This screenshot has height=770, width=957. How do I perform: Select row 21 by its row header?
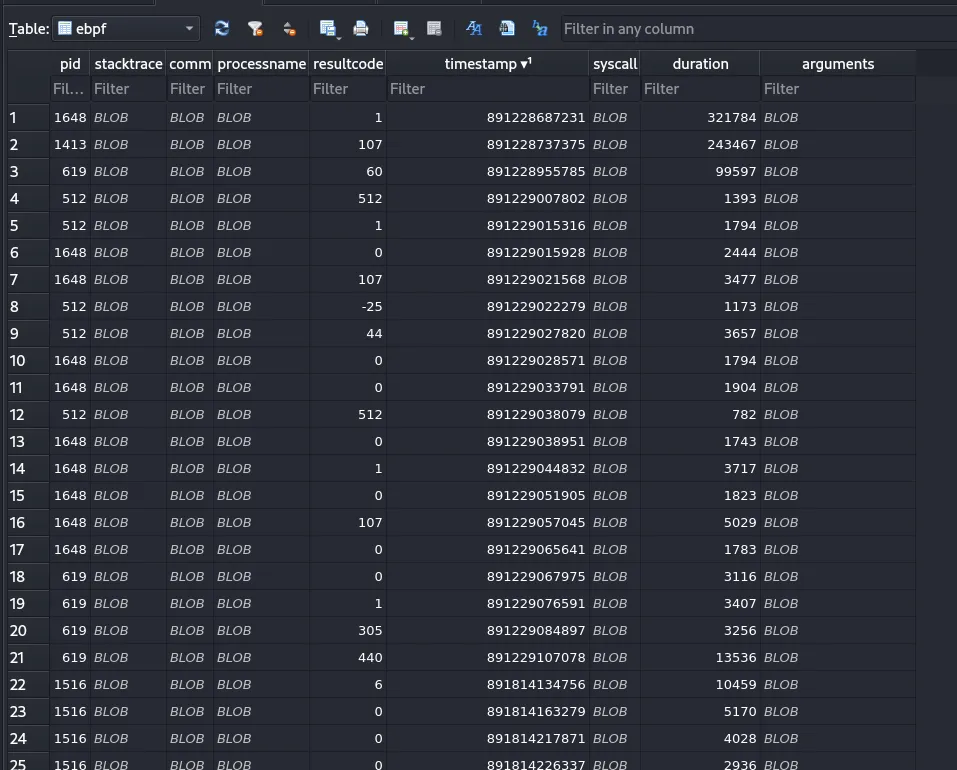(28, 658)
